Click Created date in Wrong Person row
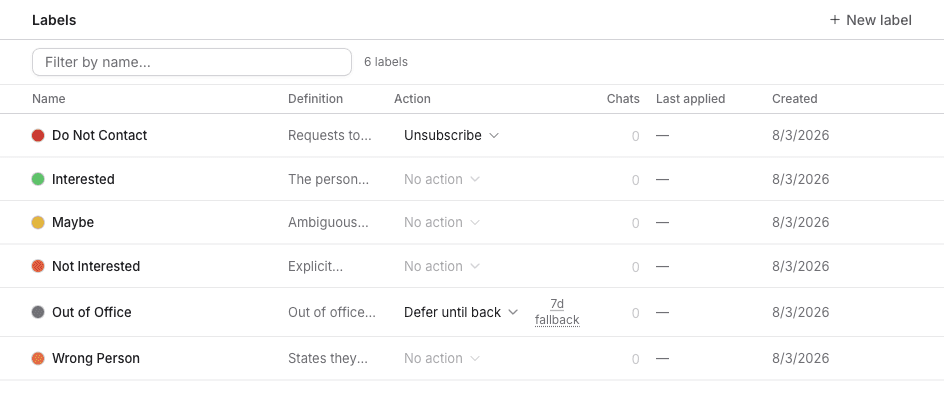 pos(801,358)
